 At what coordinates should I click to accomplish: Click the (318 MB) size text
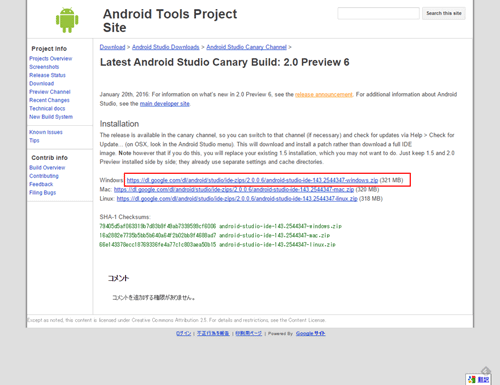click(371, 199)
